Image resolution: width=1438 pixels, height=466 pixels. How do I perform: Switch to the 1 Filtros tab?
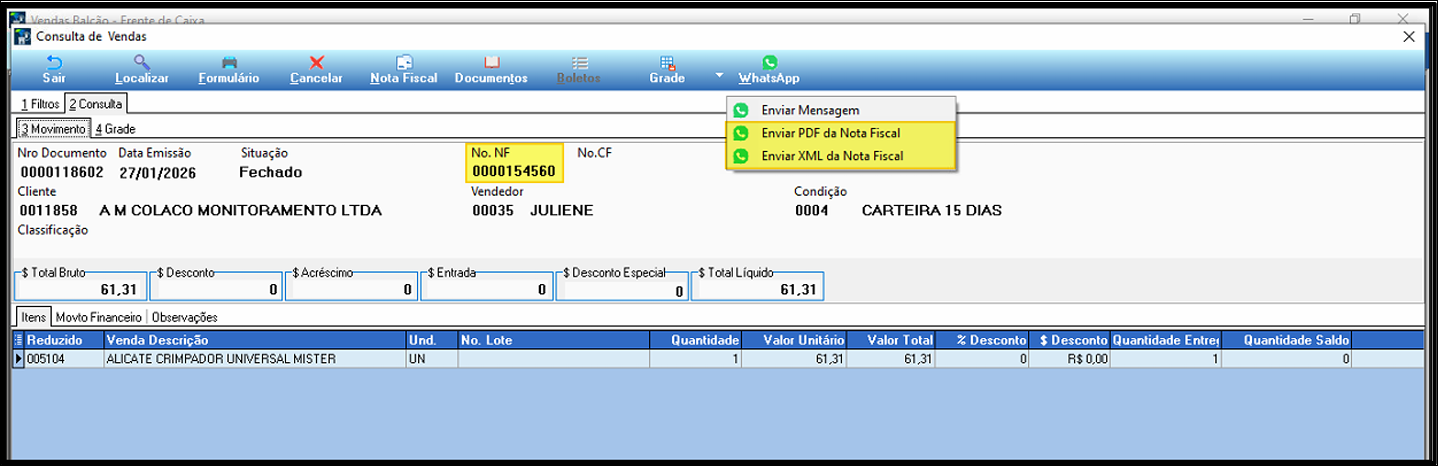(x=40, y=103)
